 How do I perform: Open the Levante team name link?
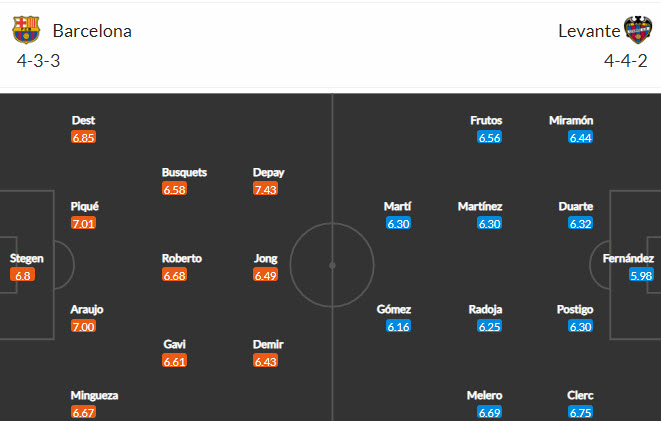[589, 31]
